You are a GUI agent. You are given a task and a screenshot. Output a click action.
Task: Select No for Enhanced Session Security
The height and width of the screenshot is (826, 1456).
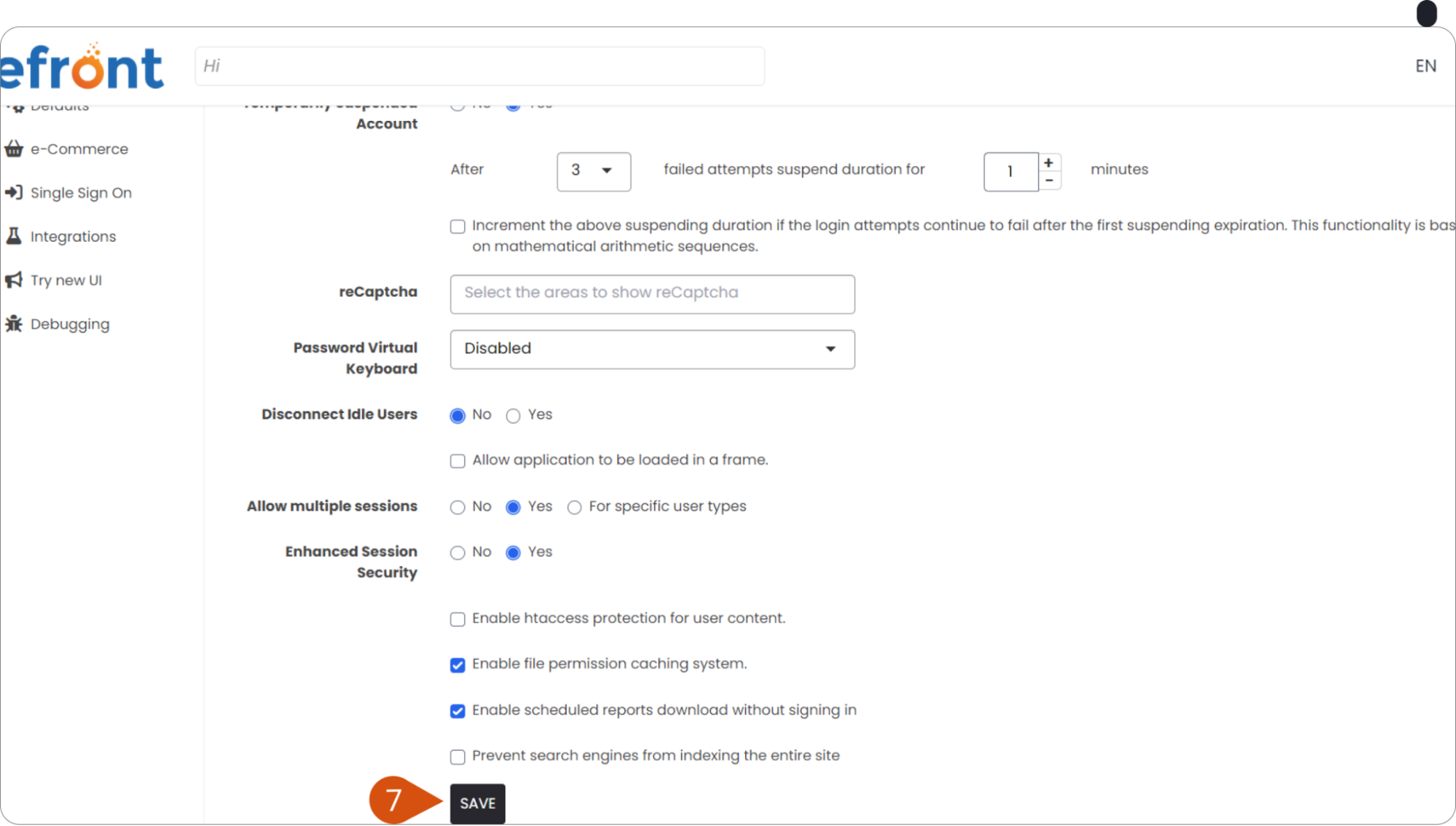(457, 552)
